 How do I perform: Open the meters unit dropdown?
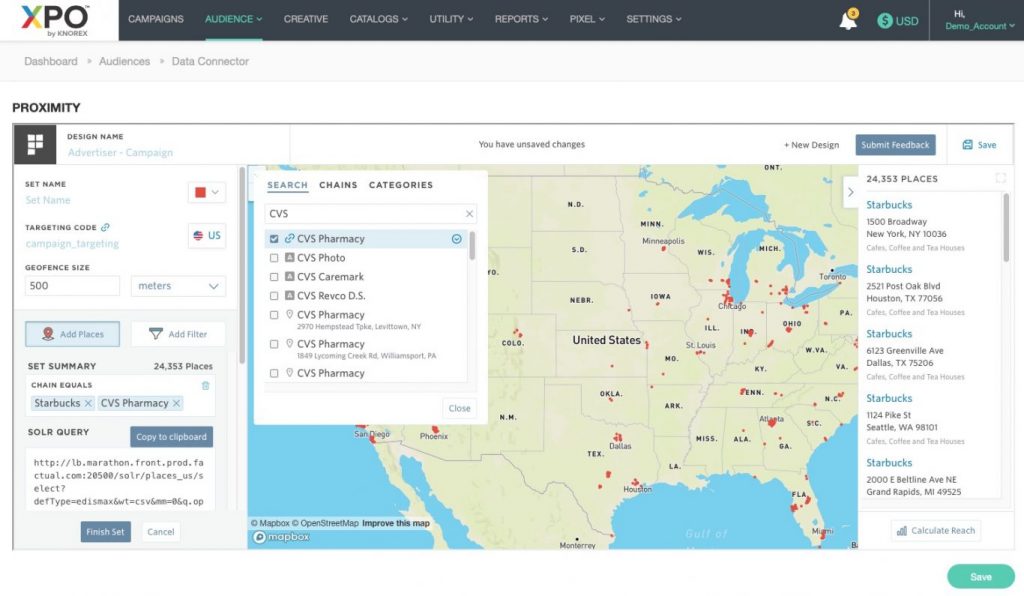pyautogui.click(x=178, y=286)
